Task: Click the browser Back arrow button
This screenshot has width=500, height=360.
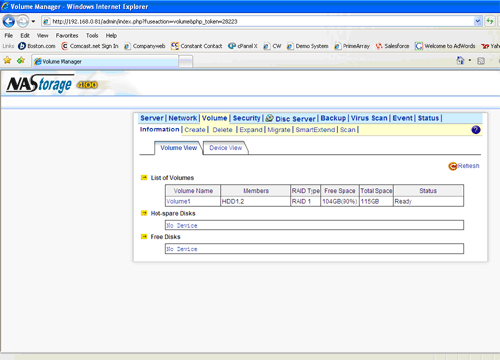Action: point(9,22)
